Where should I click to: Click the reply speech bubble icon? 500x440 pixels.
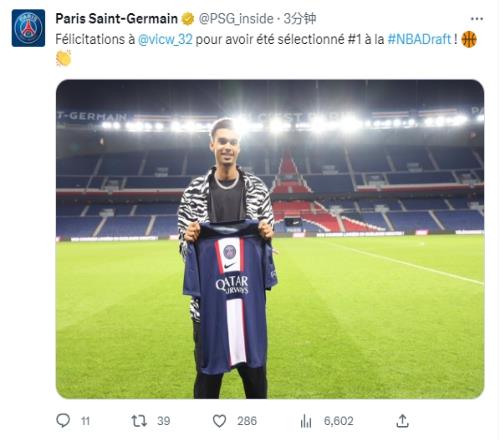[x=63, y=421]
